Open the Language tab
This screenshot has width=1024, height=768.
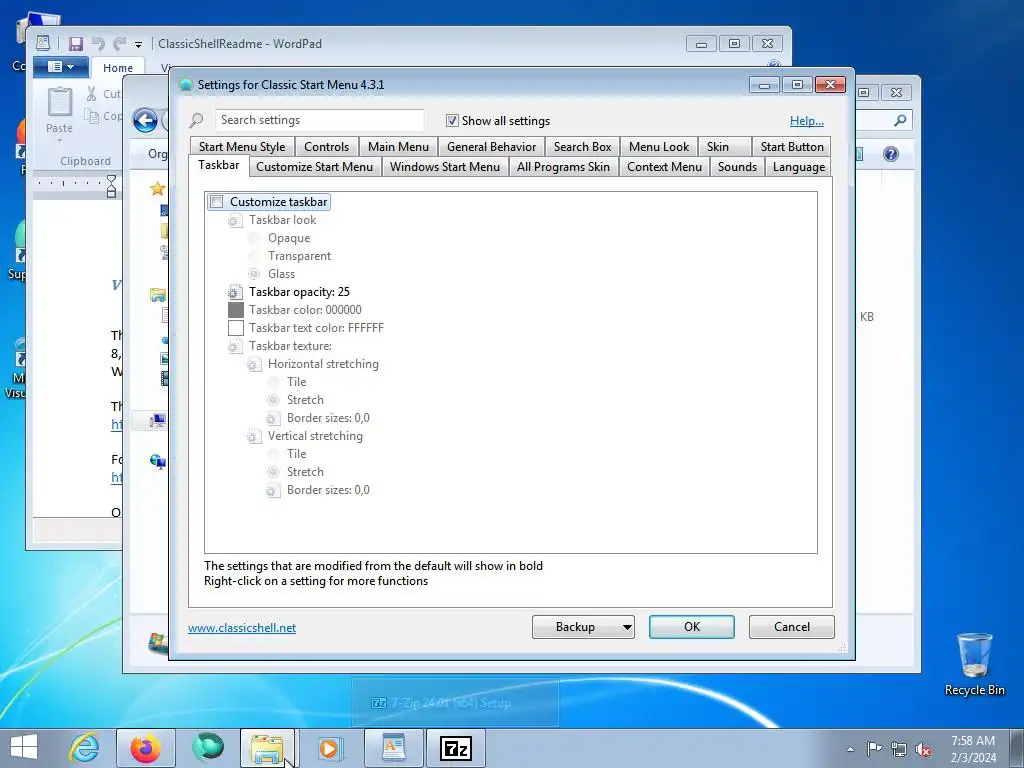pos(799,167)
